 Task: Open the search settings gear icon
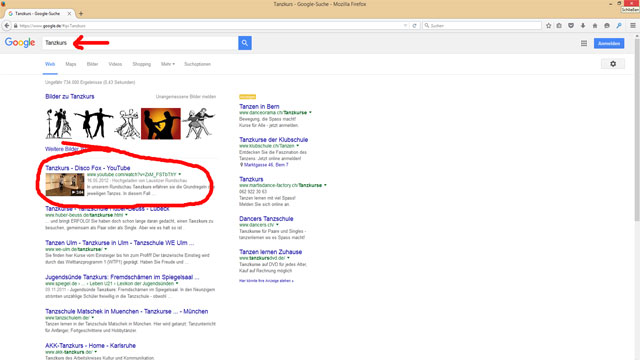point(613,64)
